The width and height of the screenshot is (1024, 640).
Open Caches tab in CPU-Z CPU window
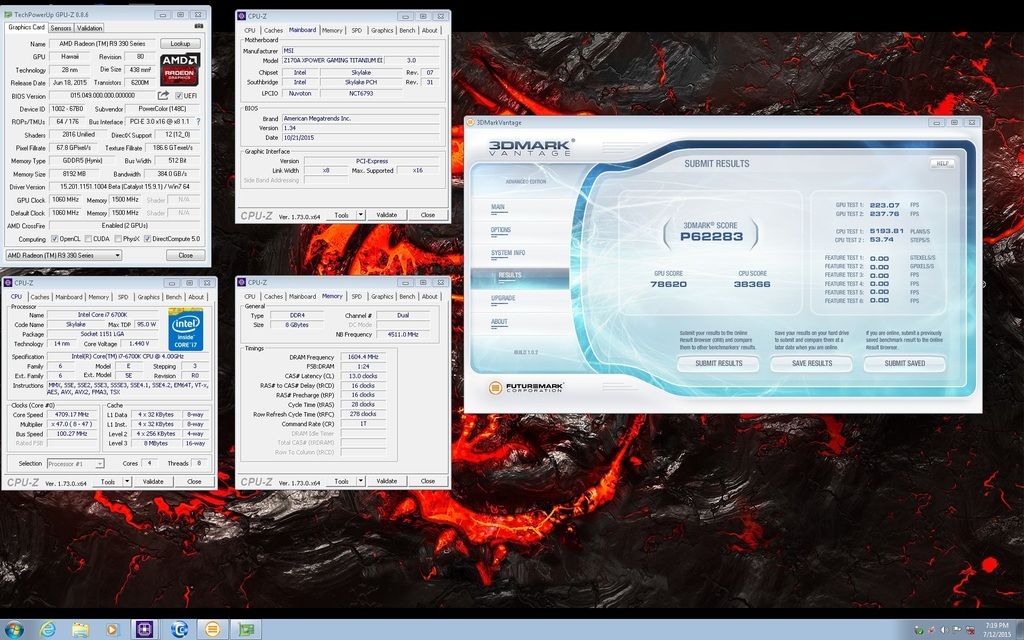point(40,297)
